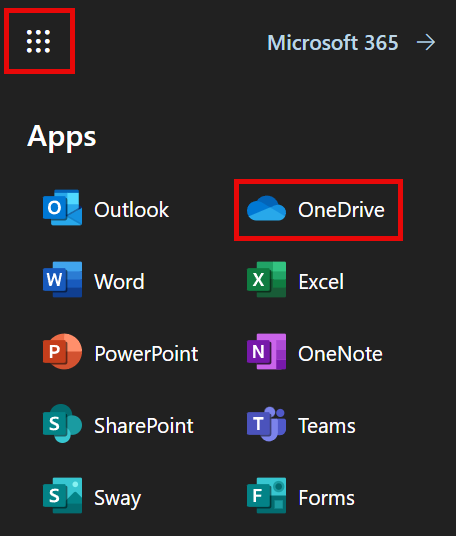Select the Teams text label

click(x=327, y=426)
